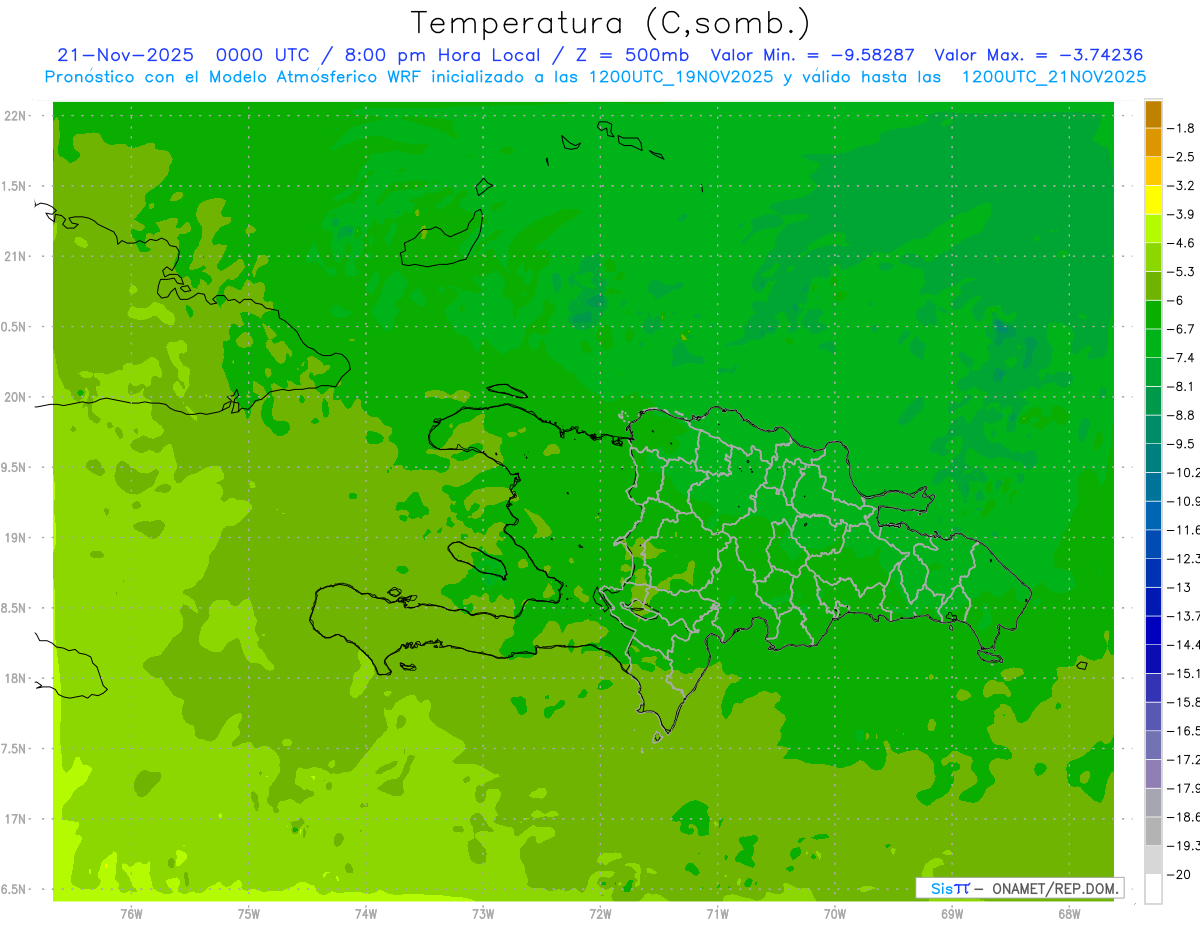The width and height of the screenshot is (1200, 927).
Task: Click the '-15.1' legend value
Action: coord(1183,673)
